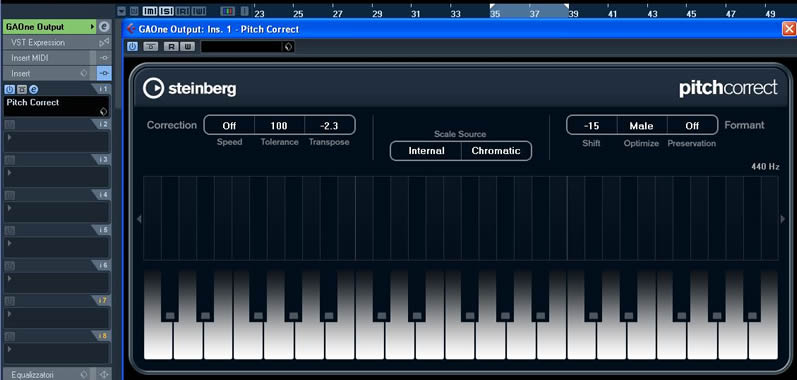
Task: Expand the GAOne Output name arrow
Action: click(92, 27)
